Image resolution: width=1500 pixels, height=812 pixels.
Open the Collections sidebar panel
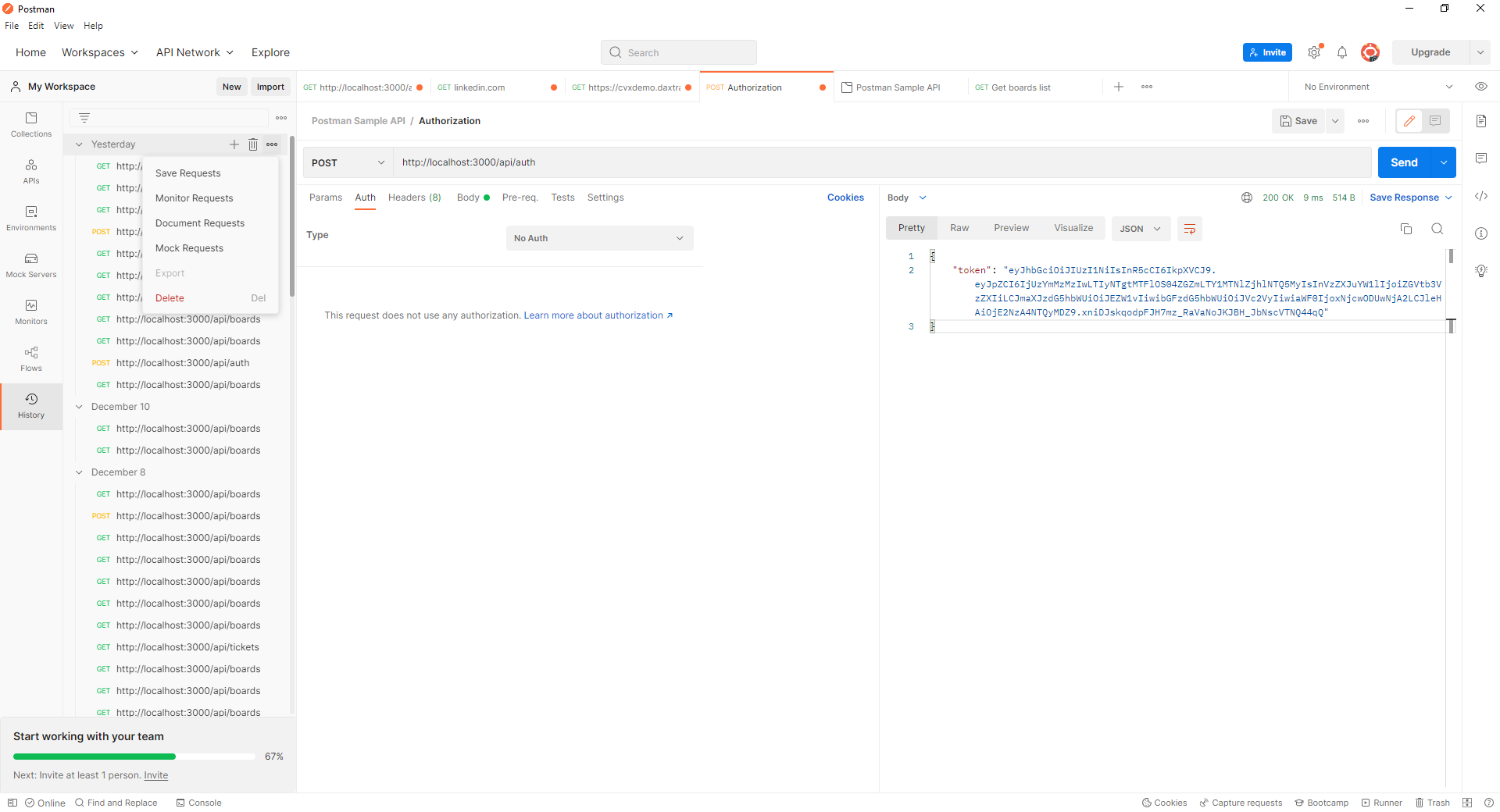(x=31, y=125)
